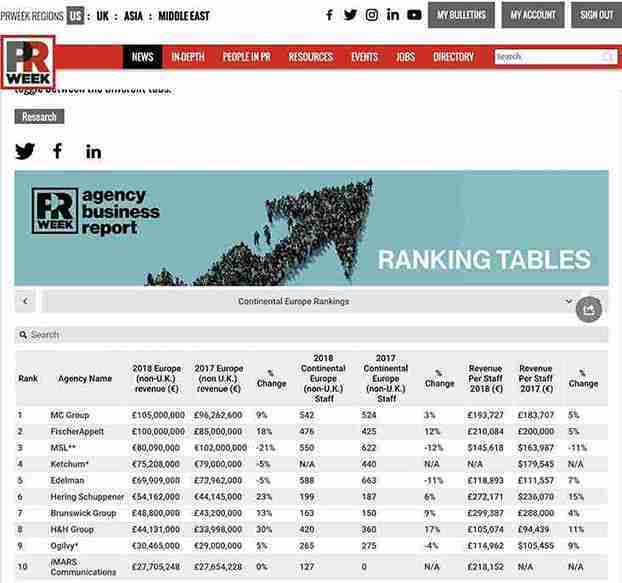This screenshot has height=583, width=622.
Task: Select FischerAppelt agency name
Action: click(x=77, y=431)
